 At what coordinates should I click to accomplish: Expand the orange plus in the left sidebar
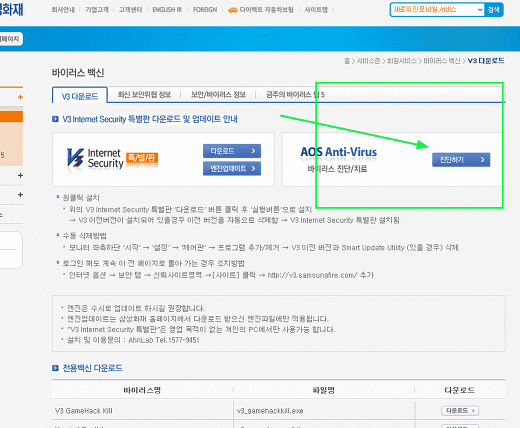pos(20,97)
